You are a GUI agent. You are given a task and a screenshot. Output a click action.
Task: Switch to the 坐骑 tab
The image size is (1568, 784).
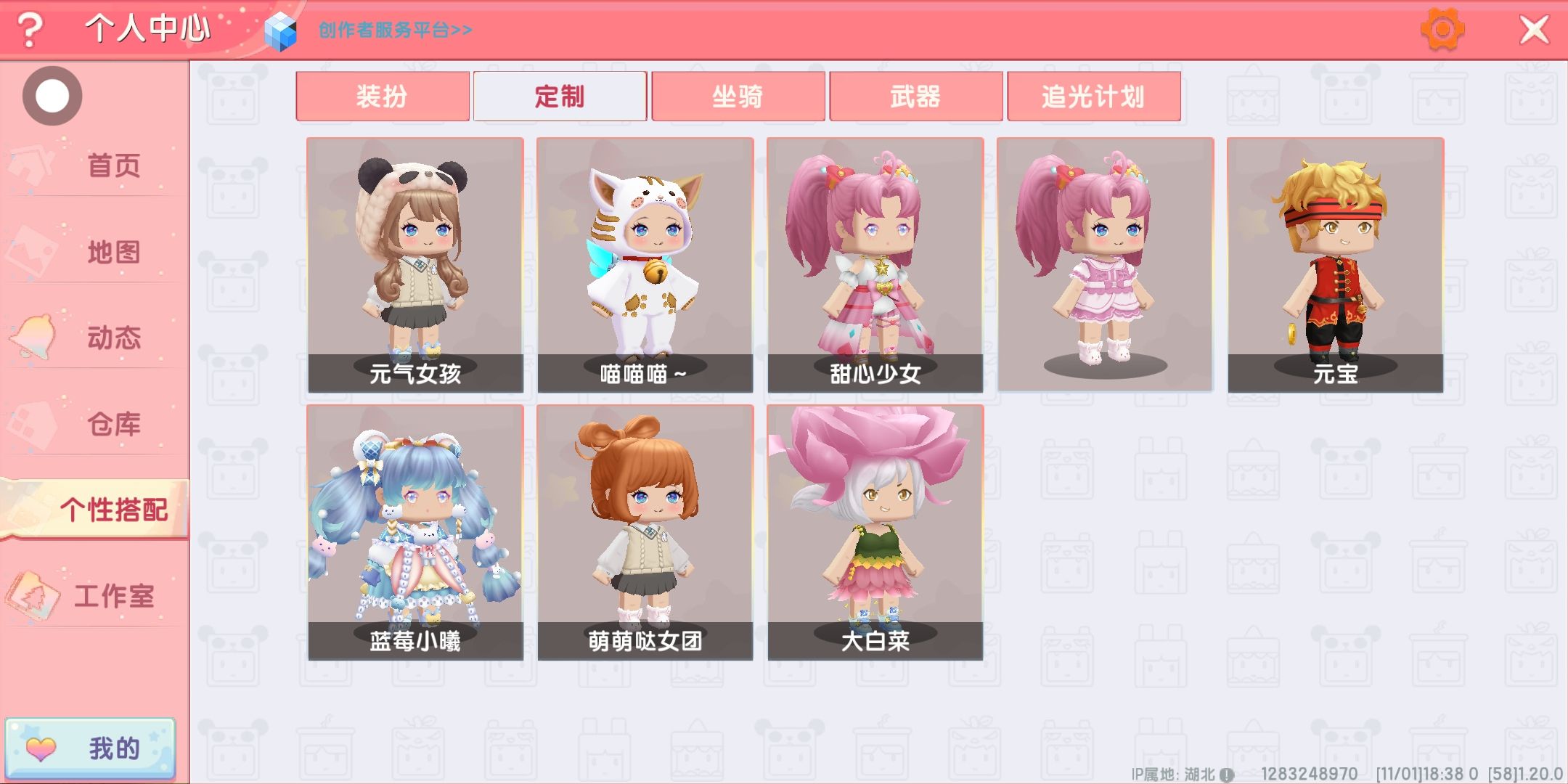[738, 96]
